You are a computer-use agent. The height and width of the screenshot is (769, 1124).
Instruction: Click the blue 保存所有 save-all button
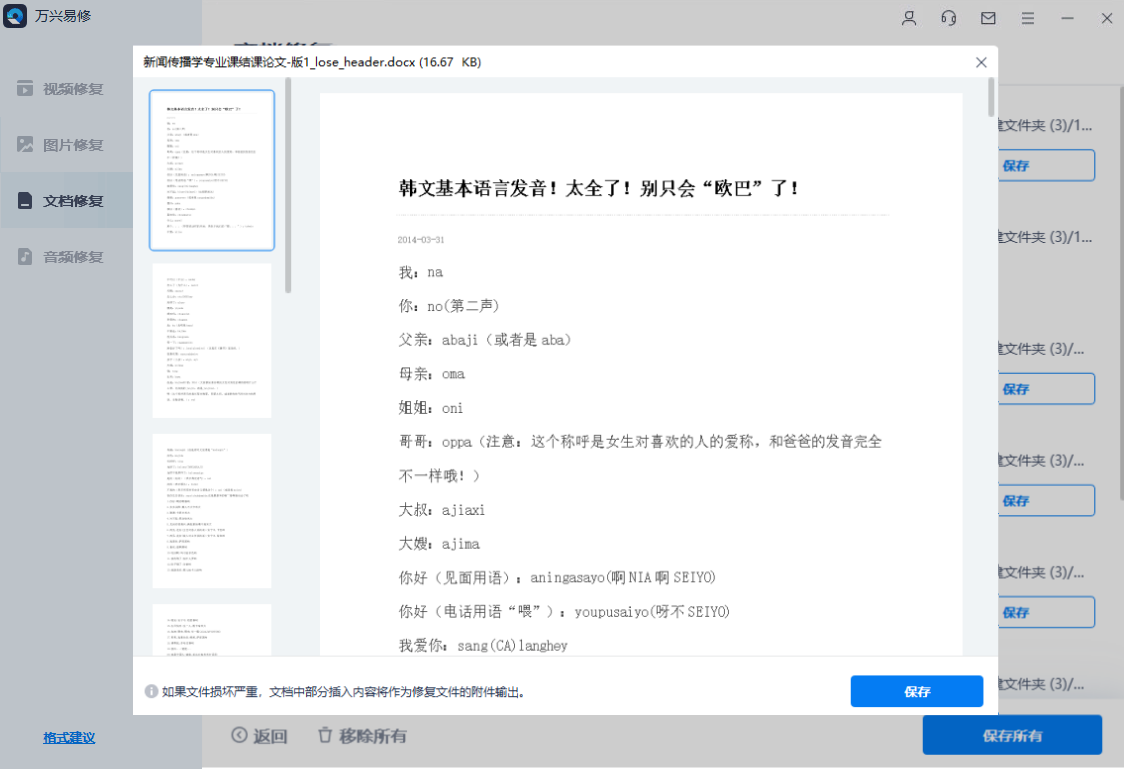pos(1011,735)
